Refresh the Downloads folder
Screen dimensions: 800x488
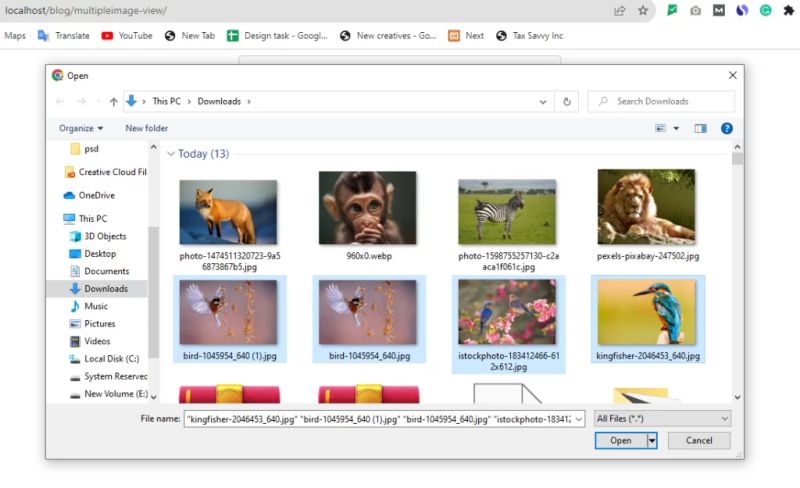567,102
